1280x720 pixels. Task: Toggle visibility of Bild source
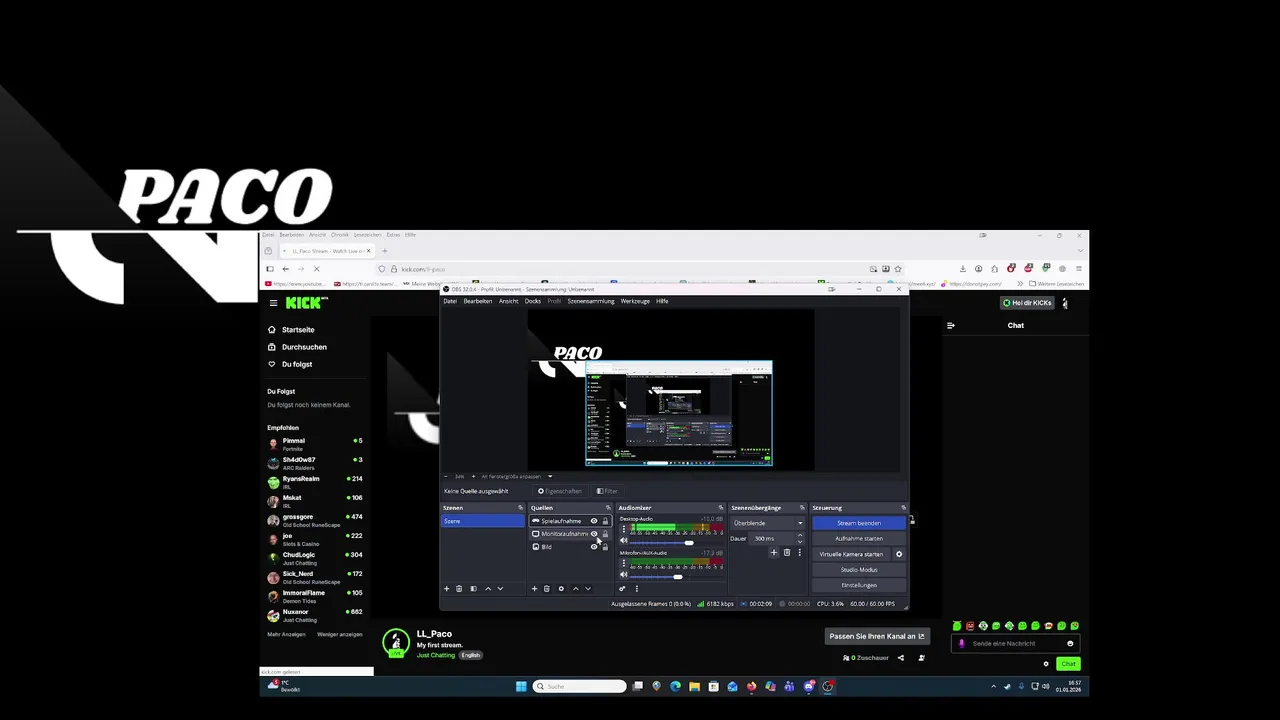pos(594,547)
